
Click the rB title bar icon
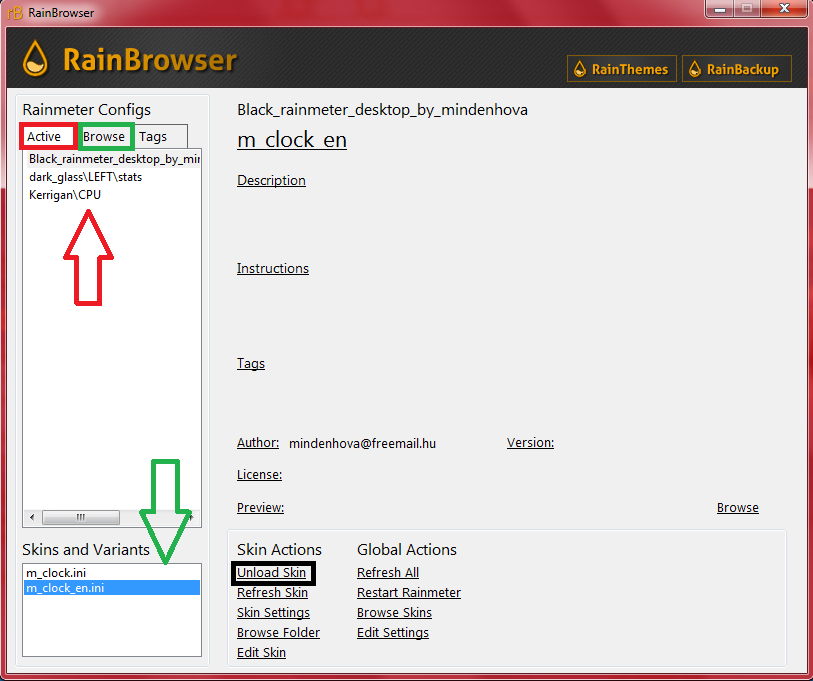coord(15,12)
